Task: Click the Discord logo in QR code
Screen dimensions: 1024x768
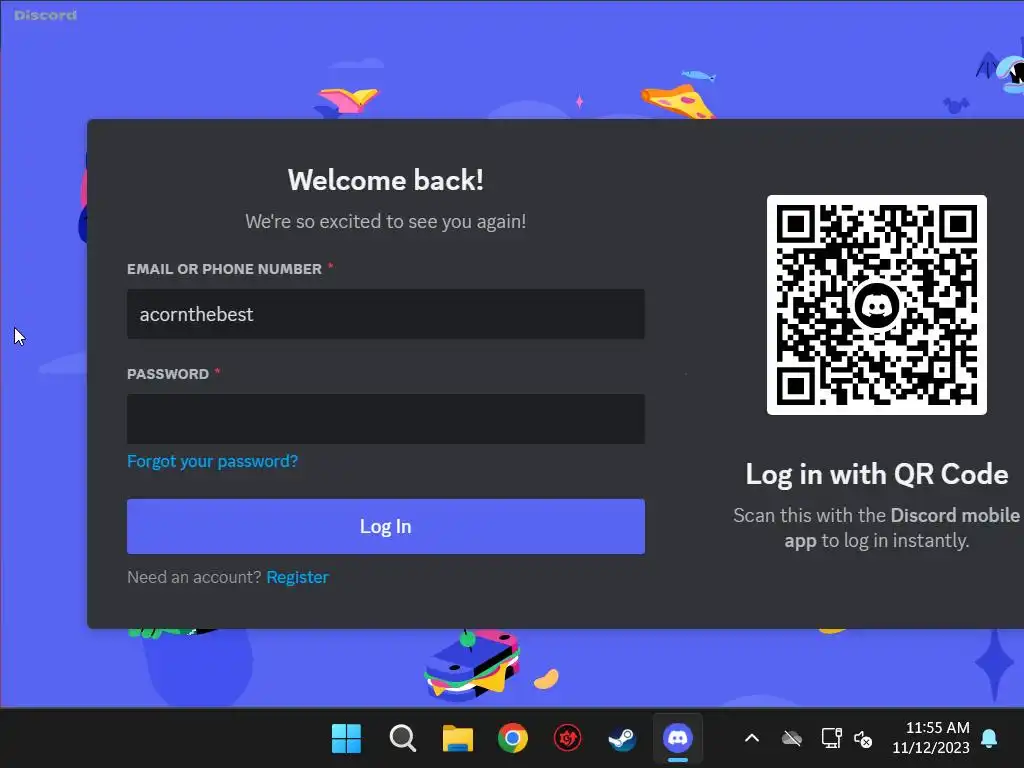Action: point(876,305)
